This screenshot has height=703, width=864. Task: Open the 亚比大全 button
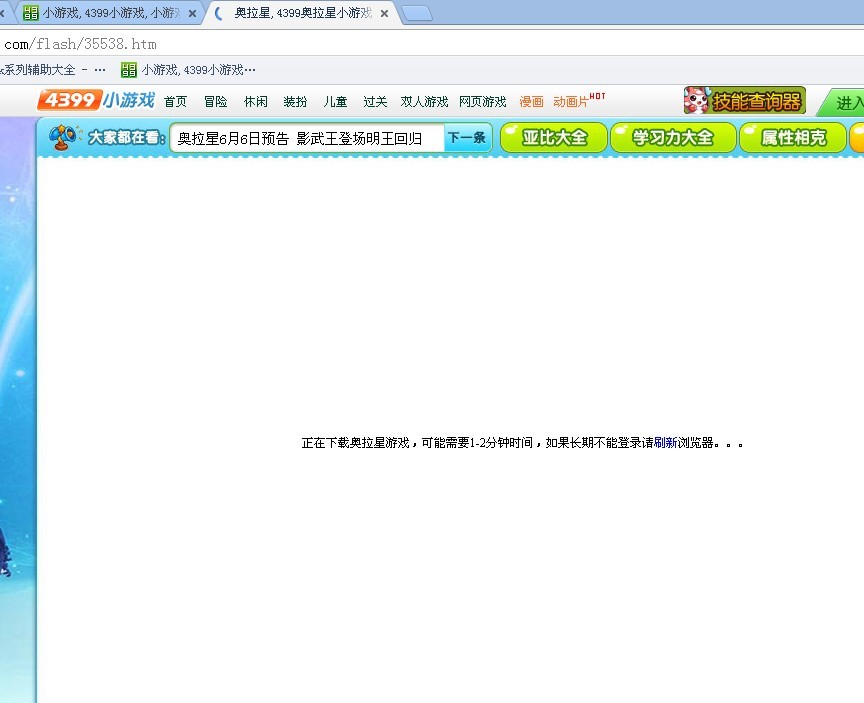[x=554, y=138]
